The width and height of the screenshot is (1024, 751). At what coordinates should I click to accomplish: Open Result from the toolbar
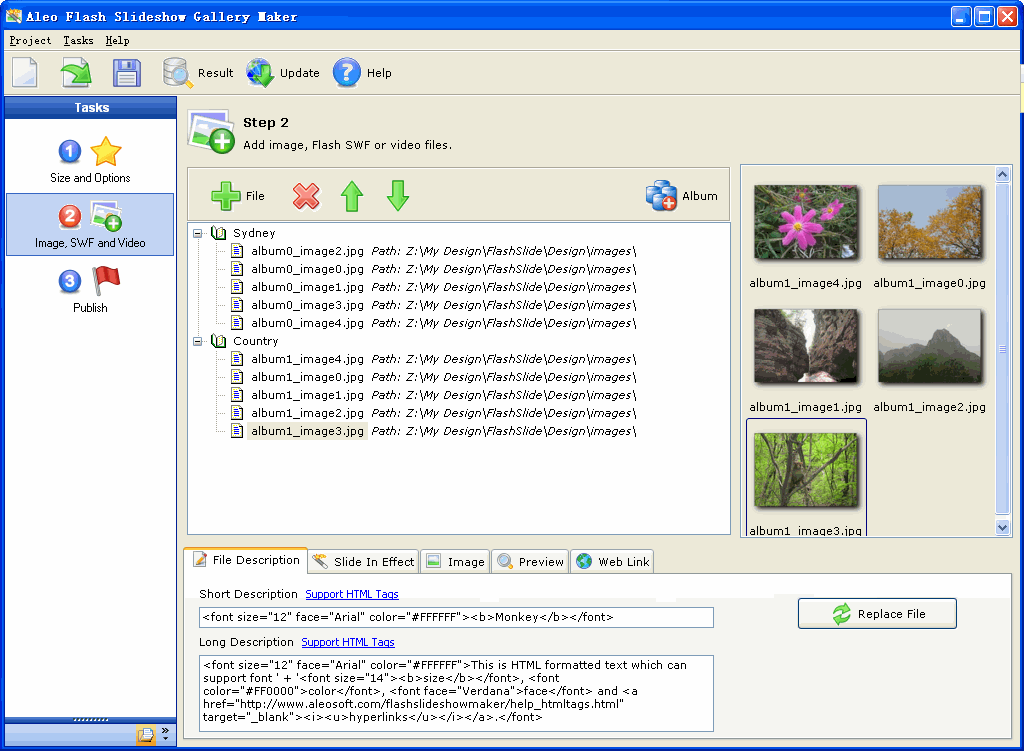point(198,72)
